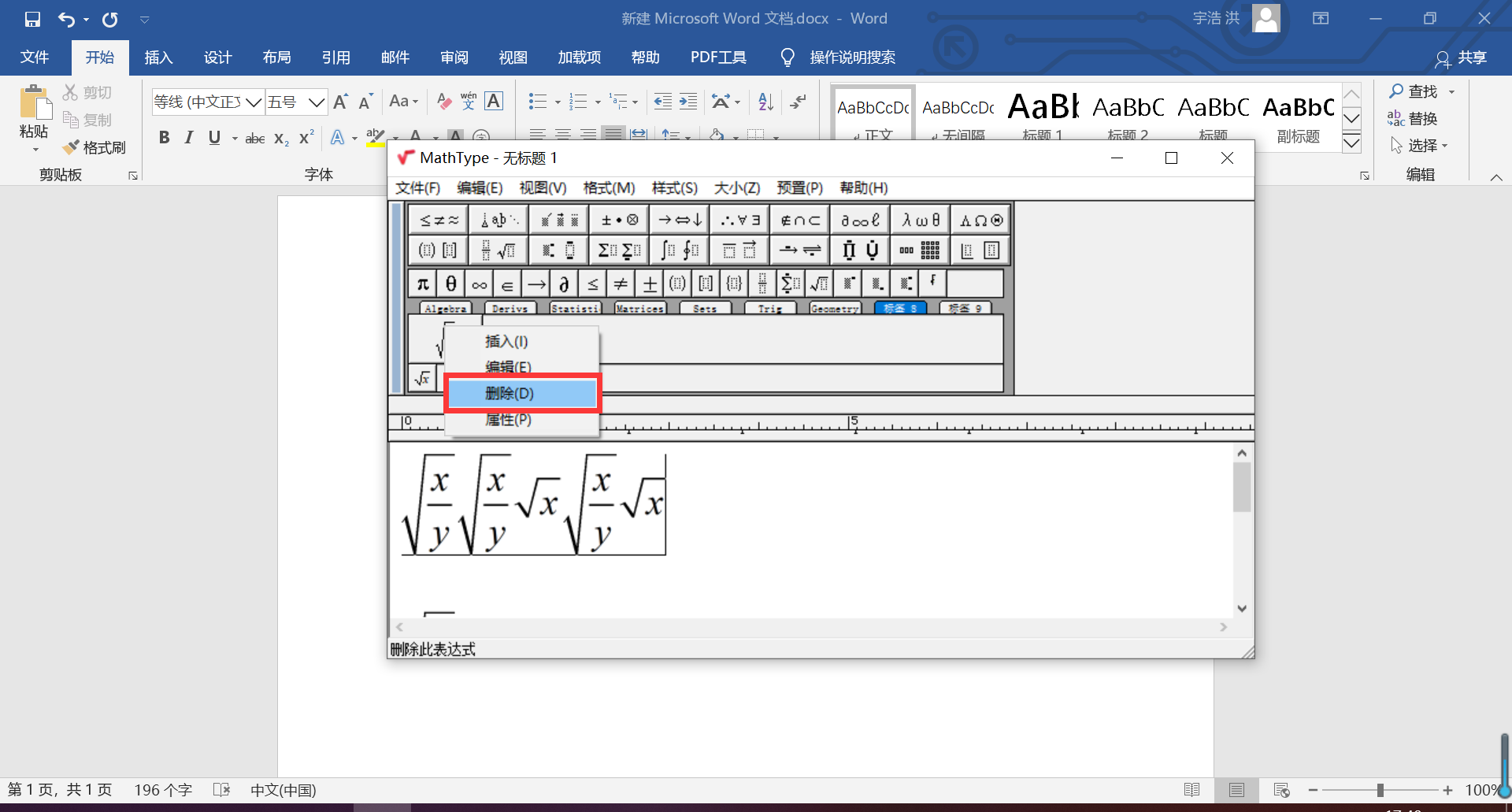Click the MathType vertical scrollbar down arrow
1512x812 pixels.
[1242, 609]
